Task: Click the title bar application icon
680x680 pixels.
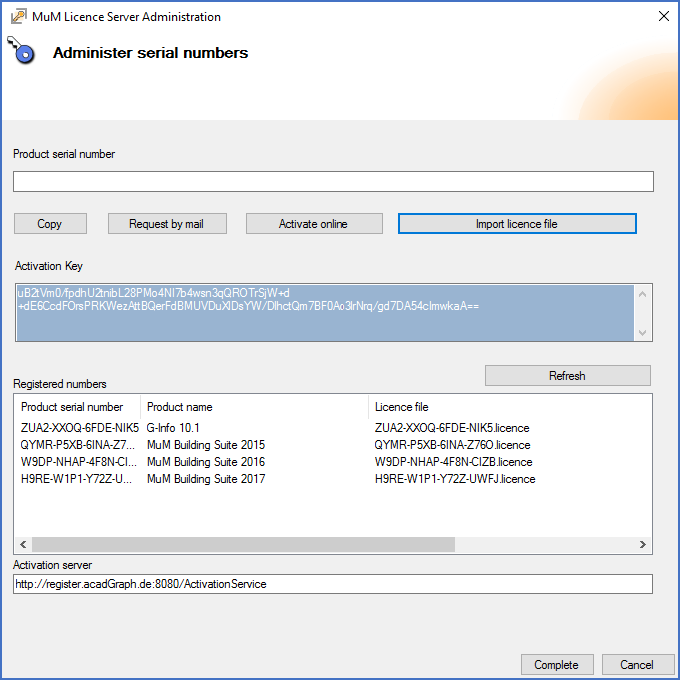Action: click(x=18, y=16)
